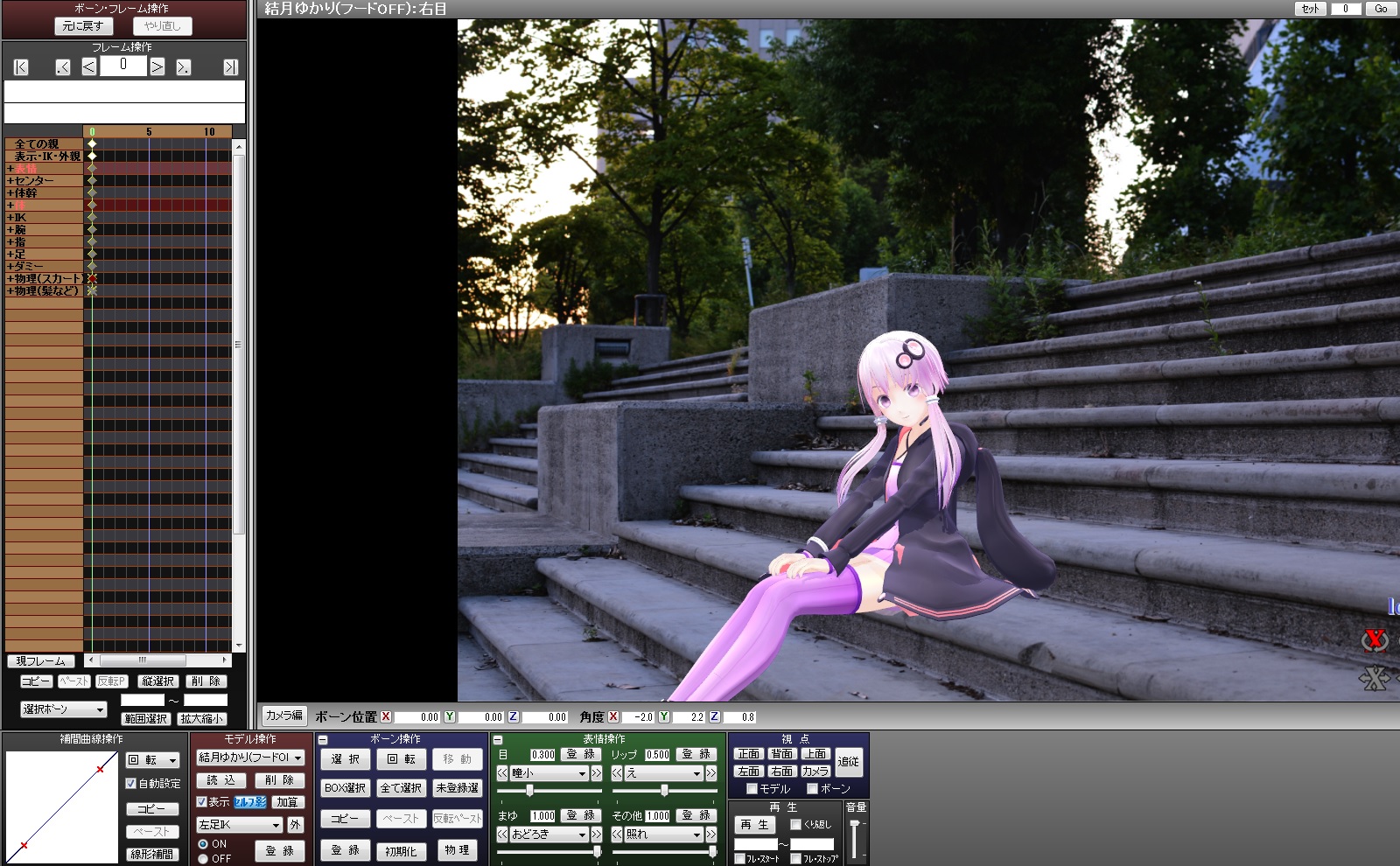Enable the モデル follow checkbox in 視点

pos(752,789)
